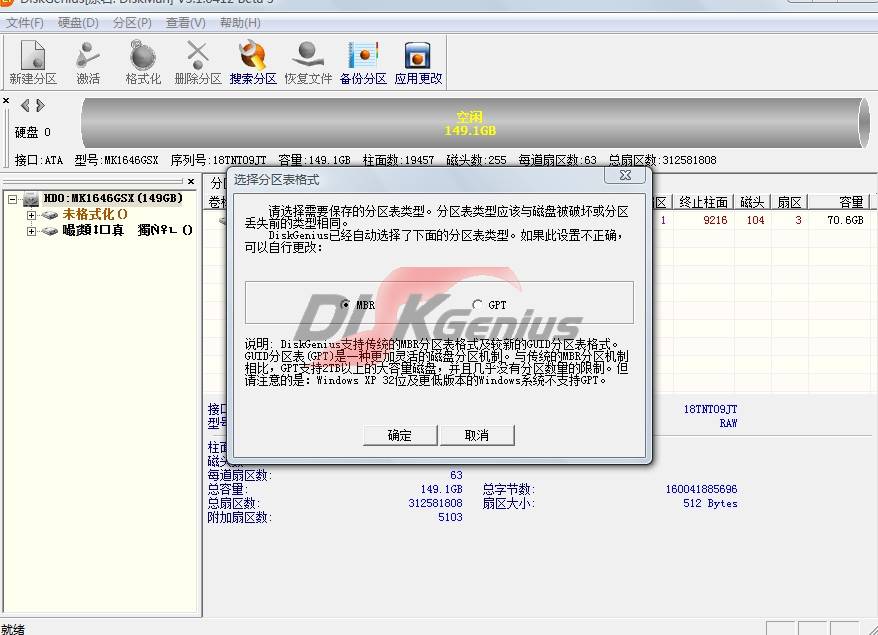Open the 帮助(H) menu
Viewport: 878px width, 635px height.
click(240, 23)
